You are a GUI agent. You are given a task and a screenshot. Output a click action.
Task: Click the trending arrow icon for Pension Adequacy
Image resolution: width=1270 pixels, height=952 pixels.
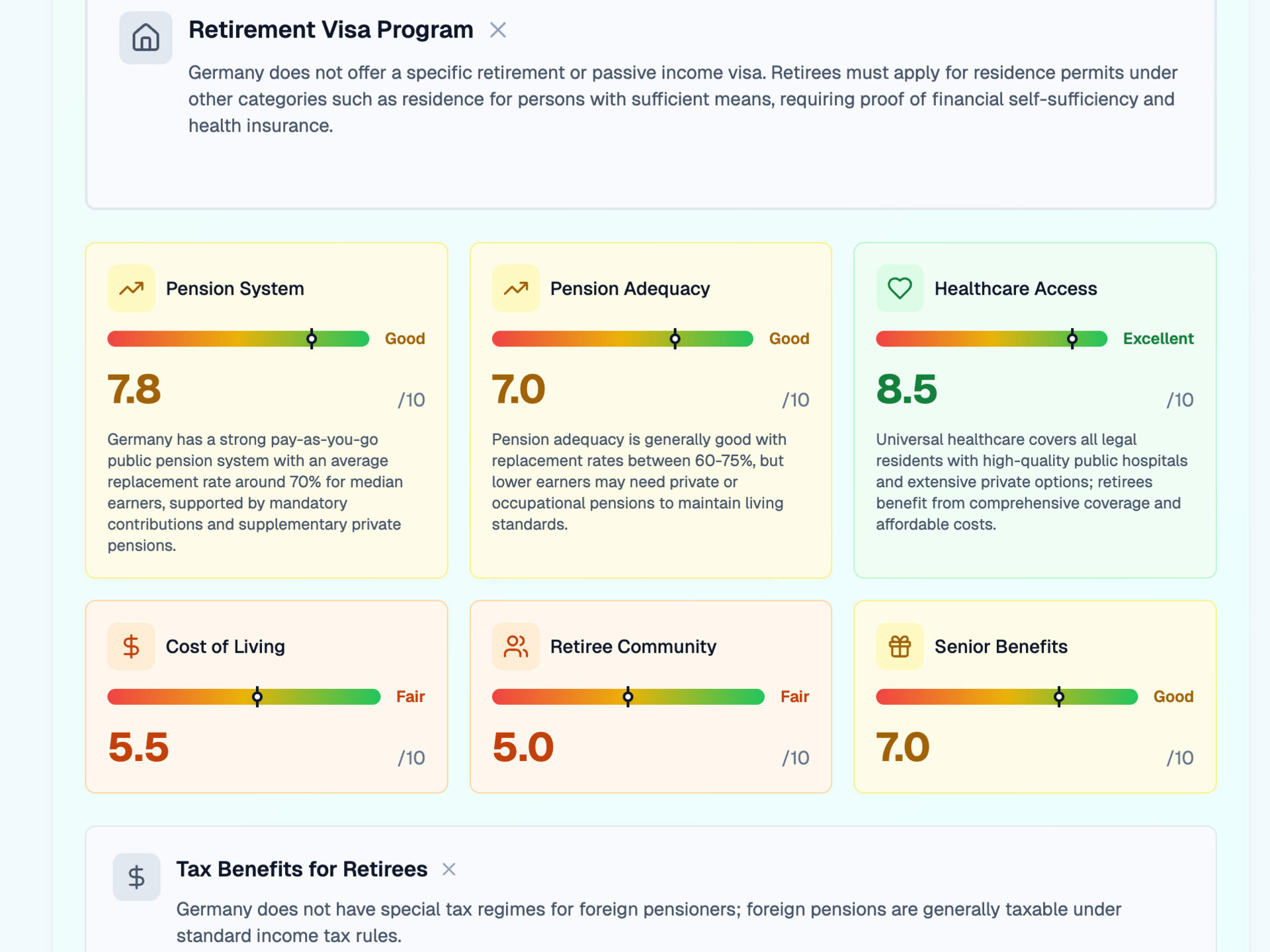tap(515, 288)
